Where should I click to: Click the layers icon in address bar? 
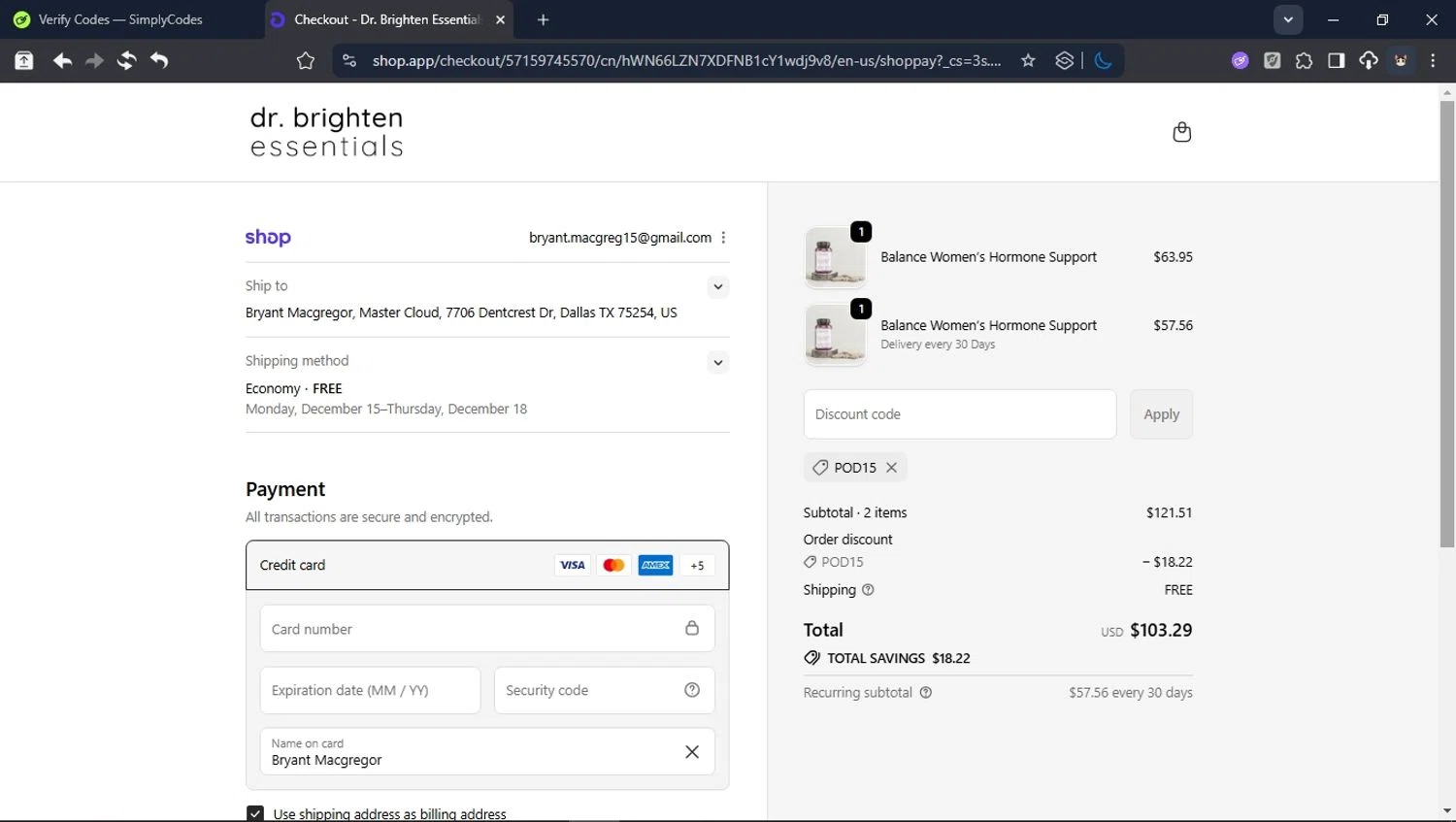(1065, 60)
